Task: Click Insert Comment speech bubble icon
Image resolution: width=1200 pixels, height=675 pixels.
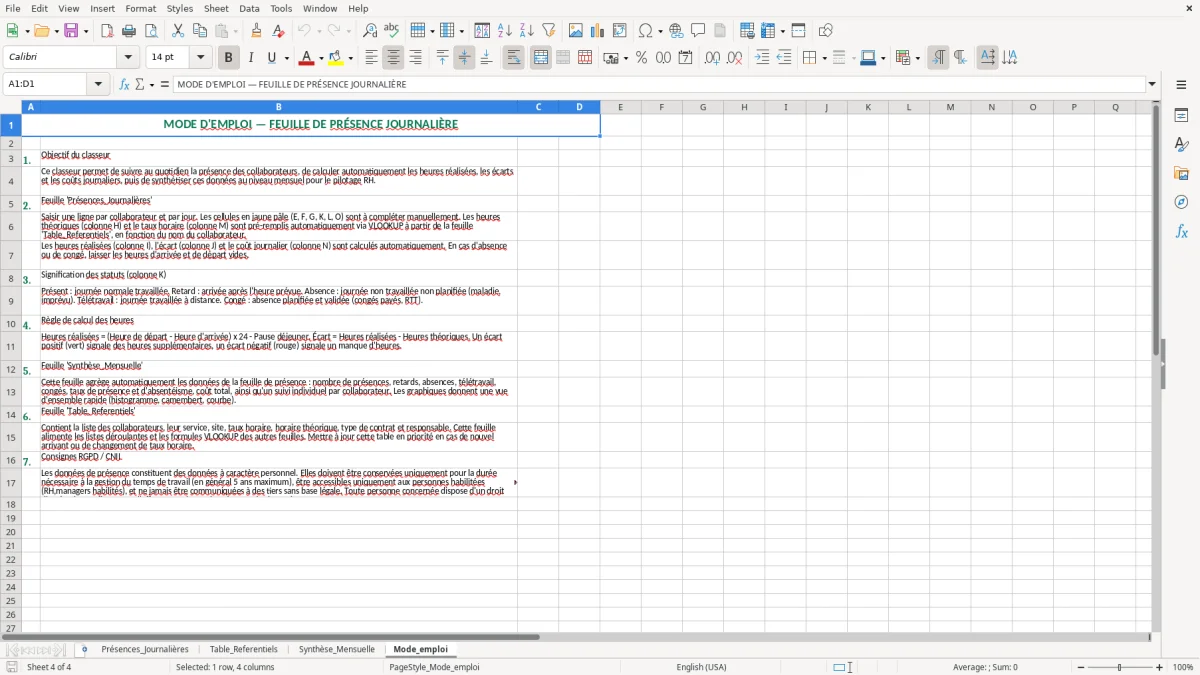Action: (698, 31)
